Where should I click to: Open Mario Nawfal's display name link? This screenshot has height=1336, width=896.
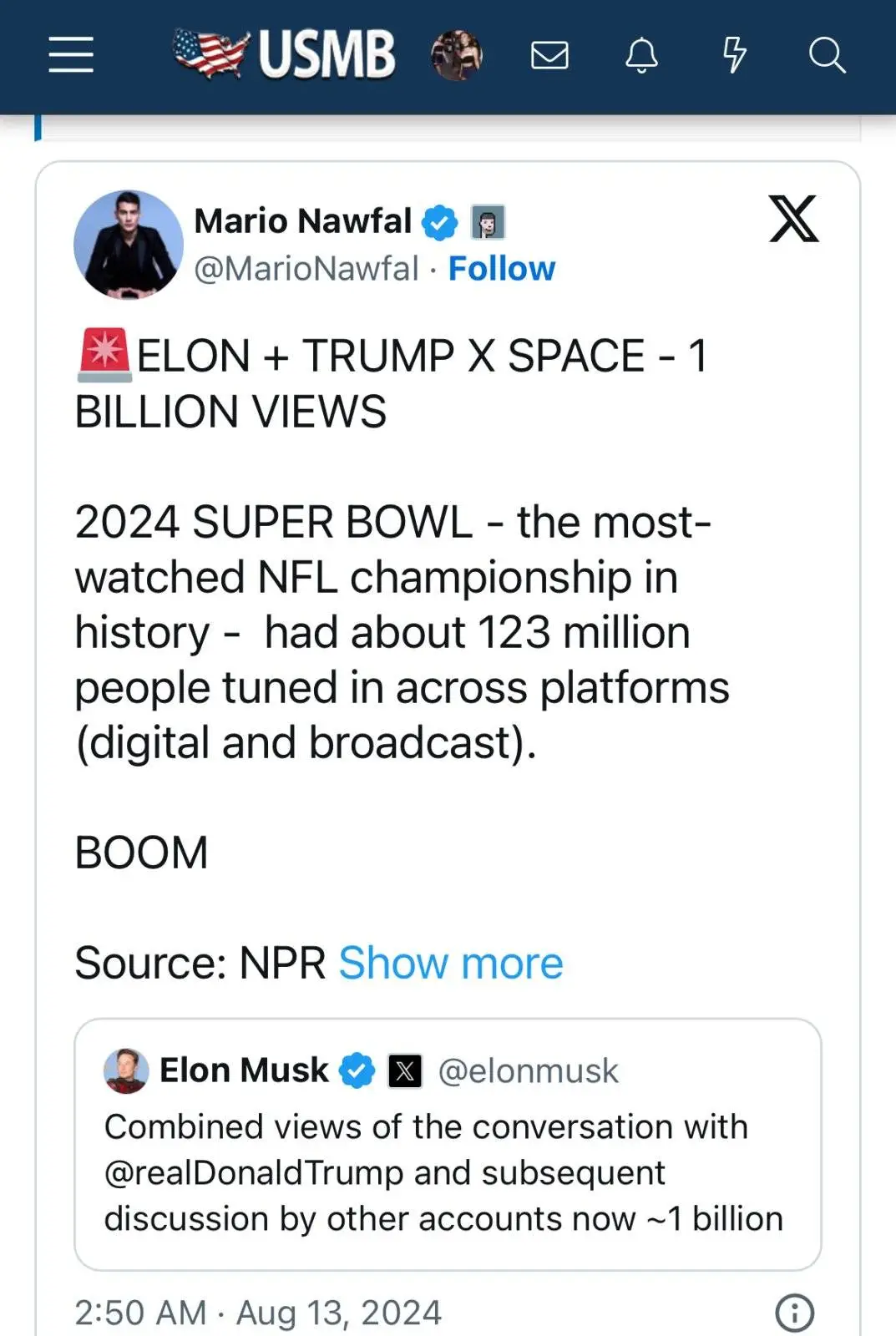tap(302, 221)
